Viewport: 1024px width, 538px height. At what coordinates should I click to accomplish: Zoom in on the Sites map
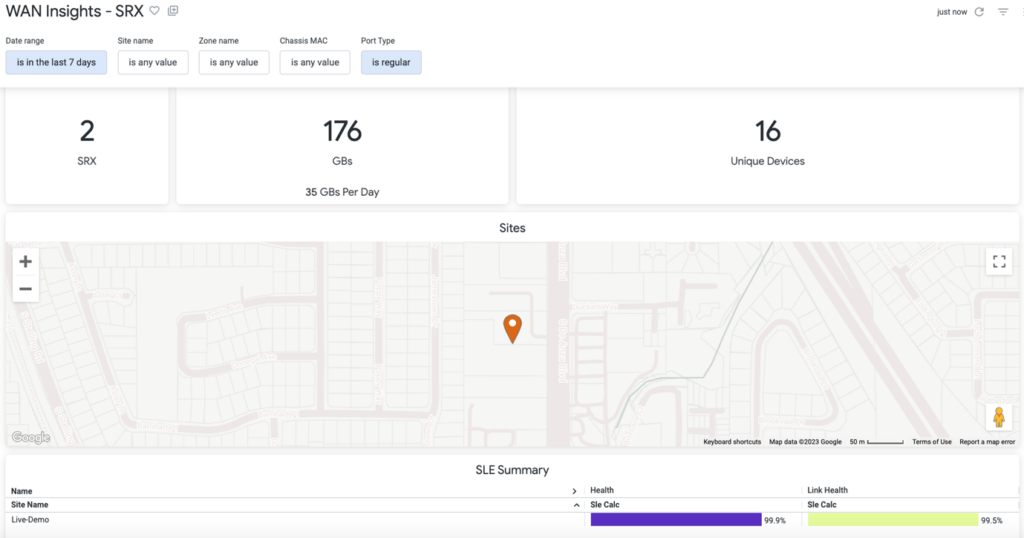[26, 262]
